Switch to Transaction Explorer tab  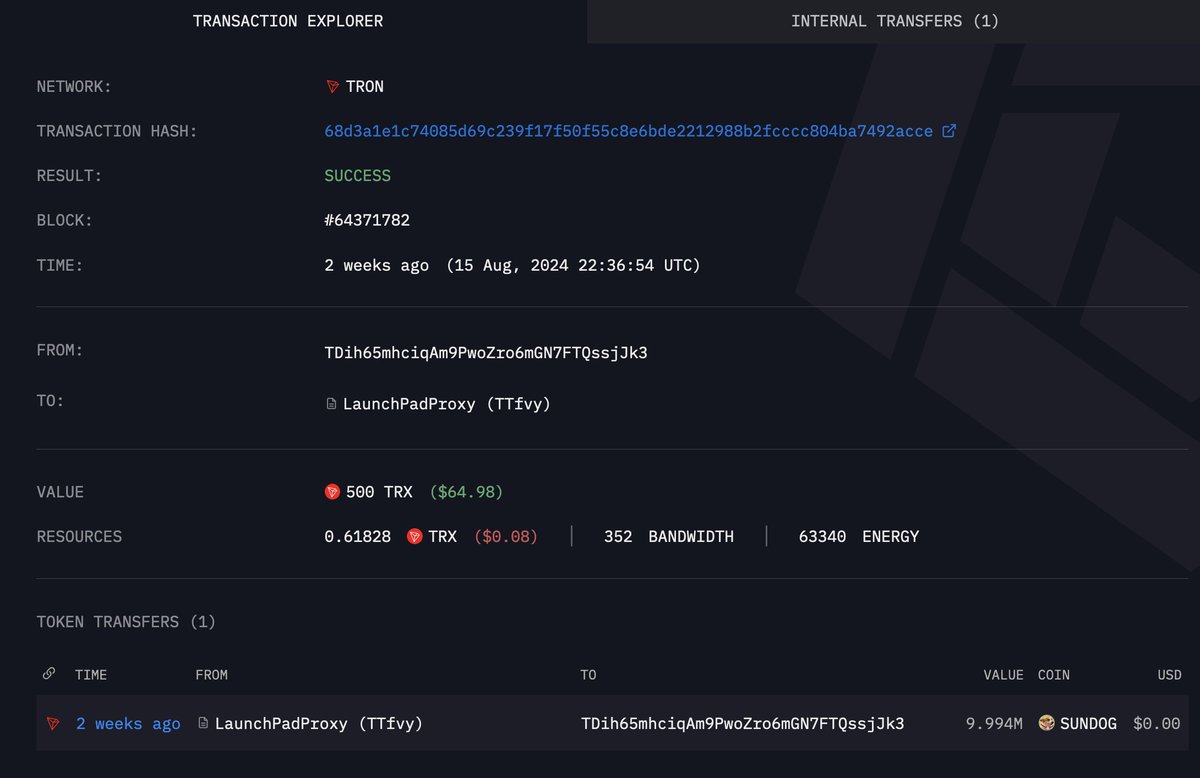tap(288, 21)
